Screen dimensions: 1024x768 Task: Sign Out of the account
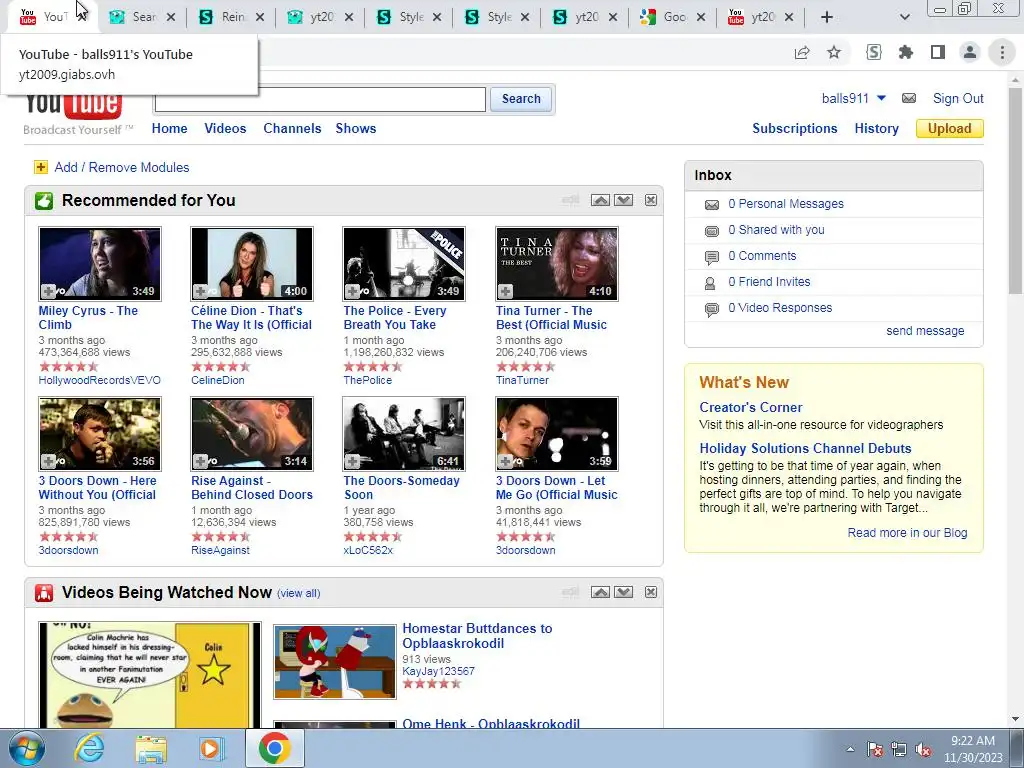[958, 99]
